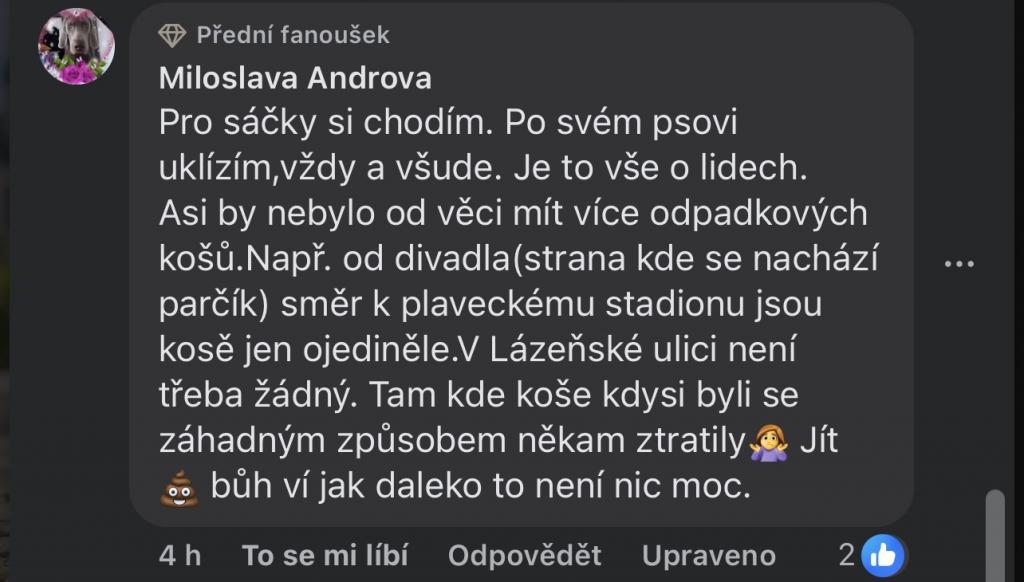The image size is (1024, 582).
Task: Reply using the 'Odpovědět' button
Action: tap(525, 555)
